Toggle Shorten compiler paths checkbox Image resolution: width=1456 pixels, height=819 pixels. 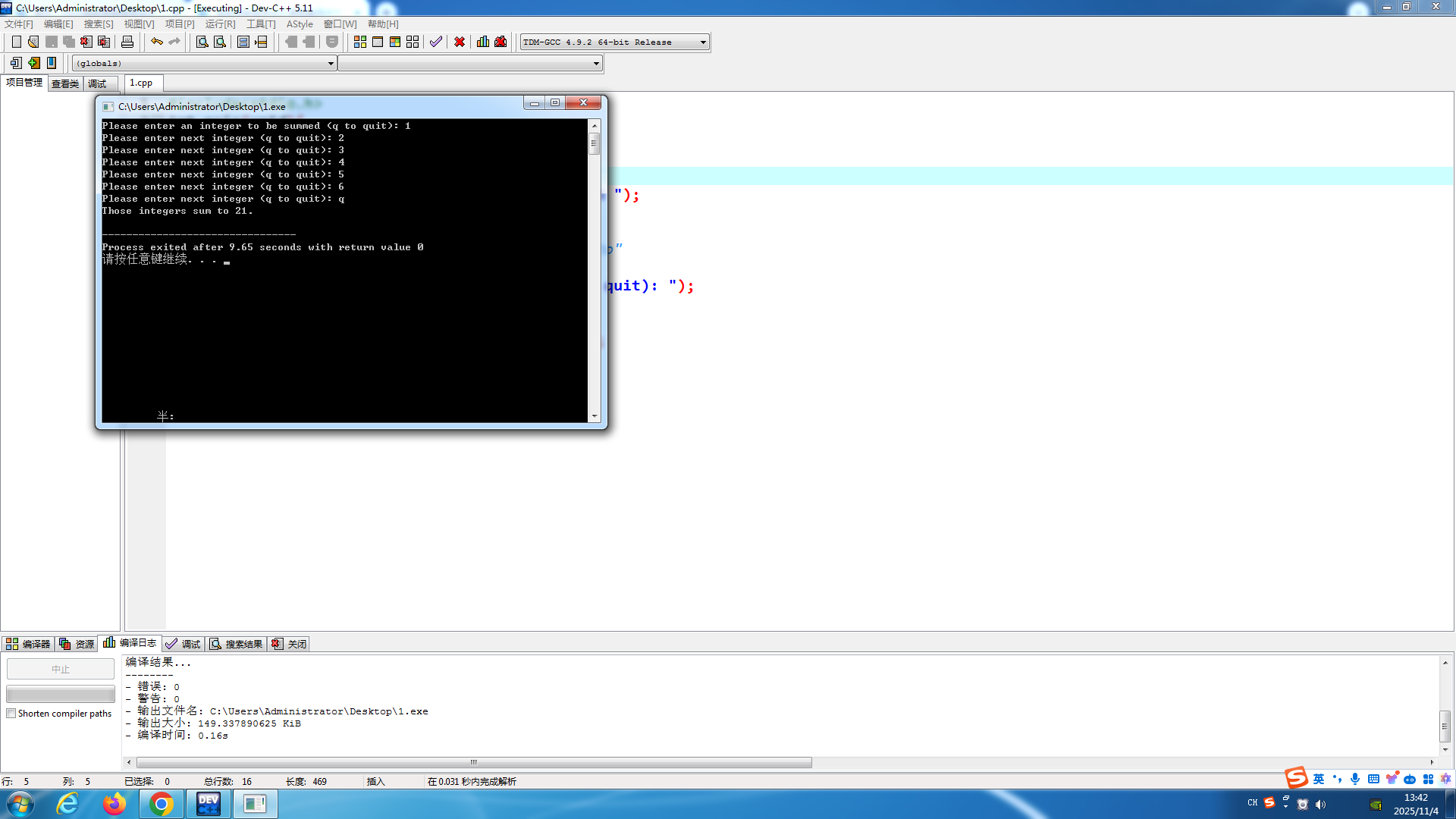(11, 714)
